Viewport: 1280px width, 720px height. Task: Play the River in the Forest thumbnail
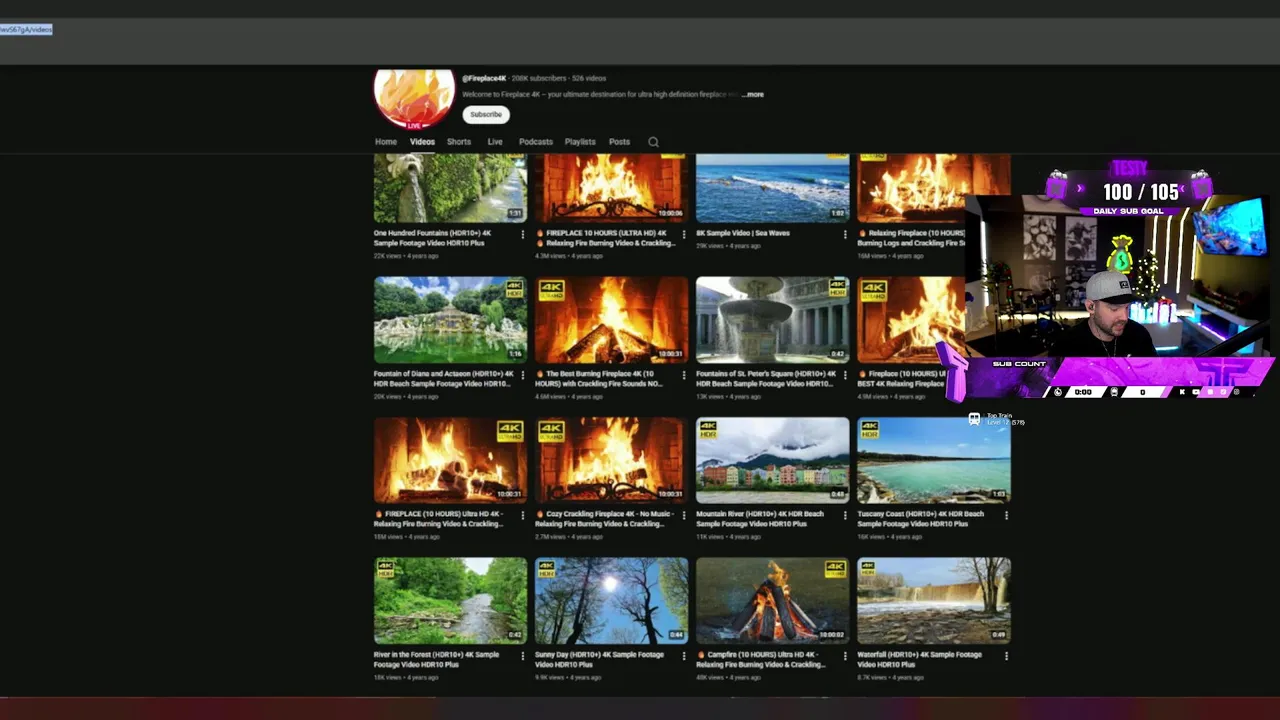(x=450, y=601)
